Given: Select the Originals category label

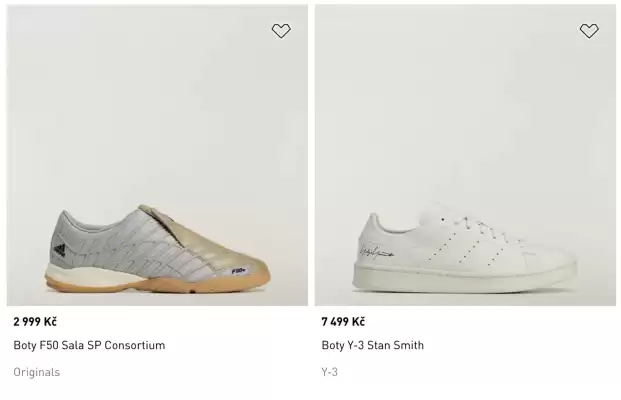Looking at the screenshot, I should (36, 372).
